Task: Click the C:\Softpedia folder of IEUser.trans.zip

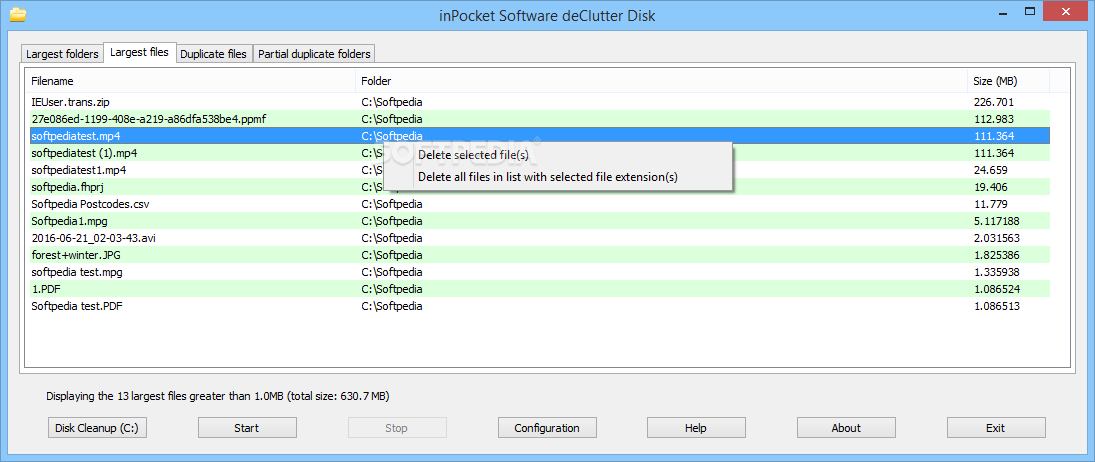Action: [x=392, y=102]
